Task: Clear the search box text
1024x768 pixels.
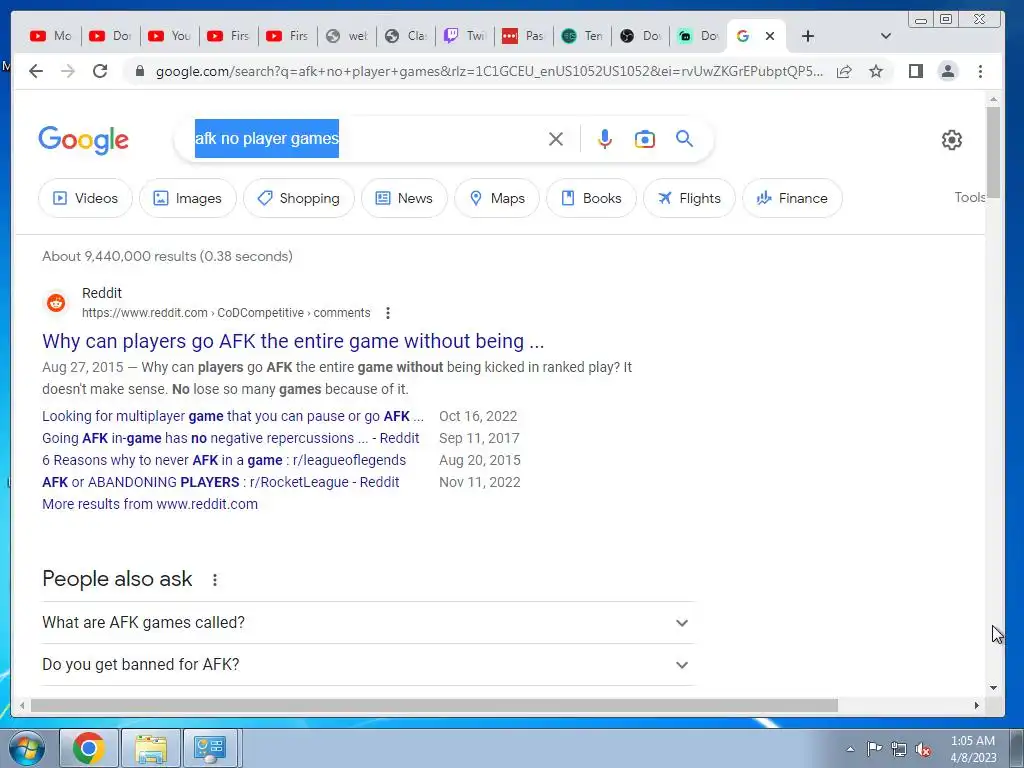Action: click(x=556, y=139)
